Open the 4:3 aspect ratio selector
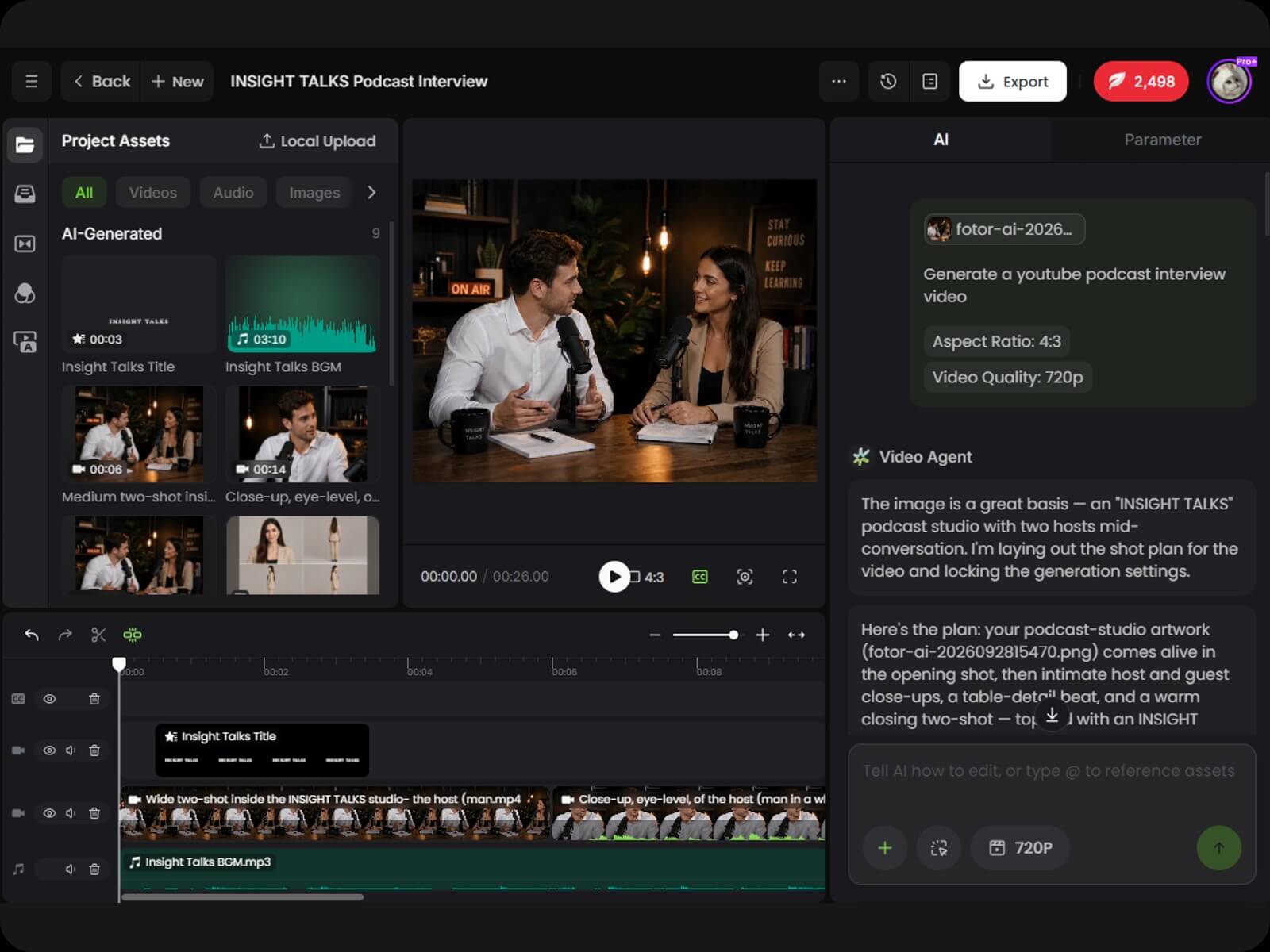The image size is (1270, 952). tap(646, 577)
